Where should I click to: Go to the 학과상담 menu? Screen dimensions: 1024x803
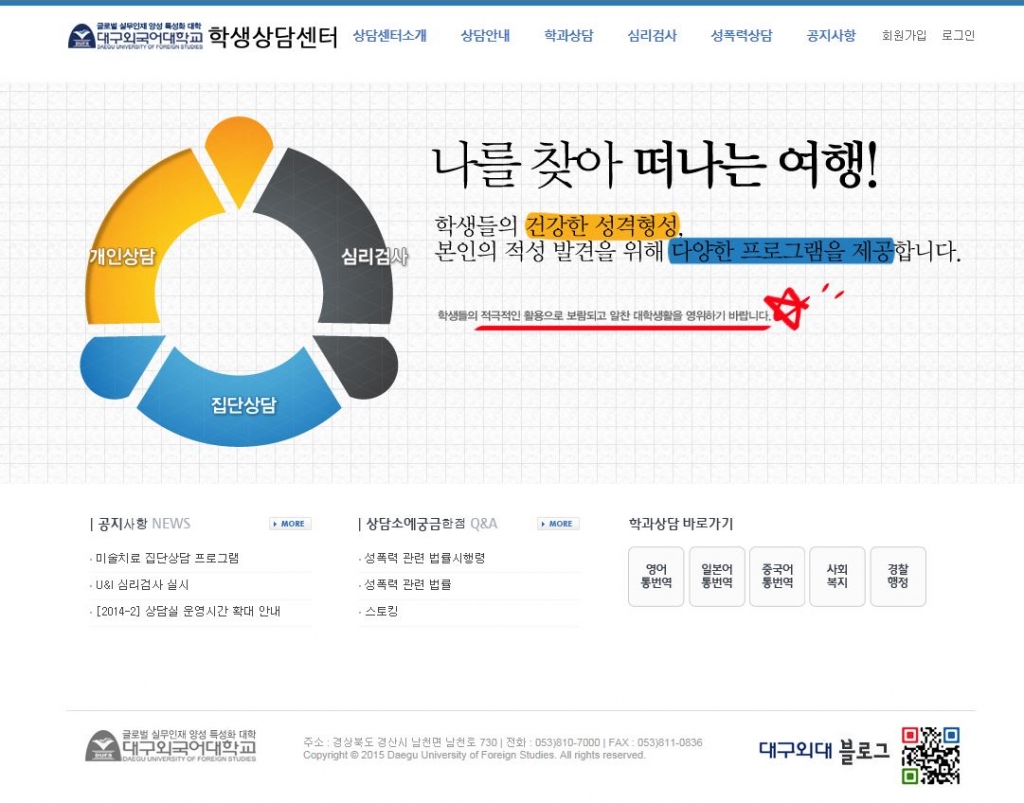click(x=569, y=35)
